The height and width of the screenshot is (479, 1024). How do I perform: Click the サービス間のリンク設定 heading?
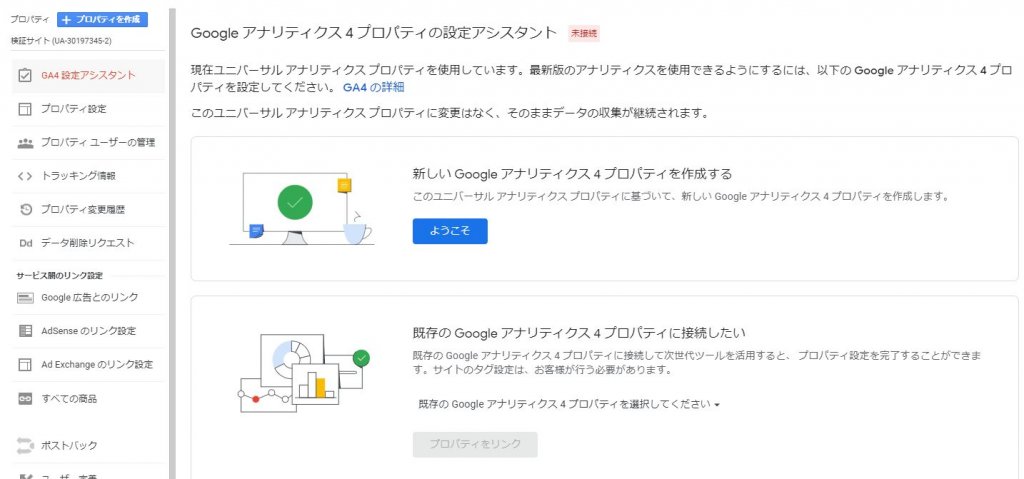pyautogui.click(x=59, y=276)
